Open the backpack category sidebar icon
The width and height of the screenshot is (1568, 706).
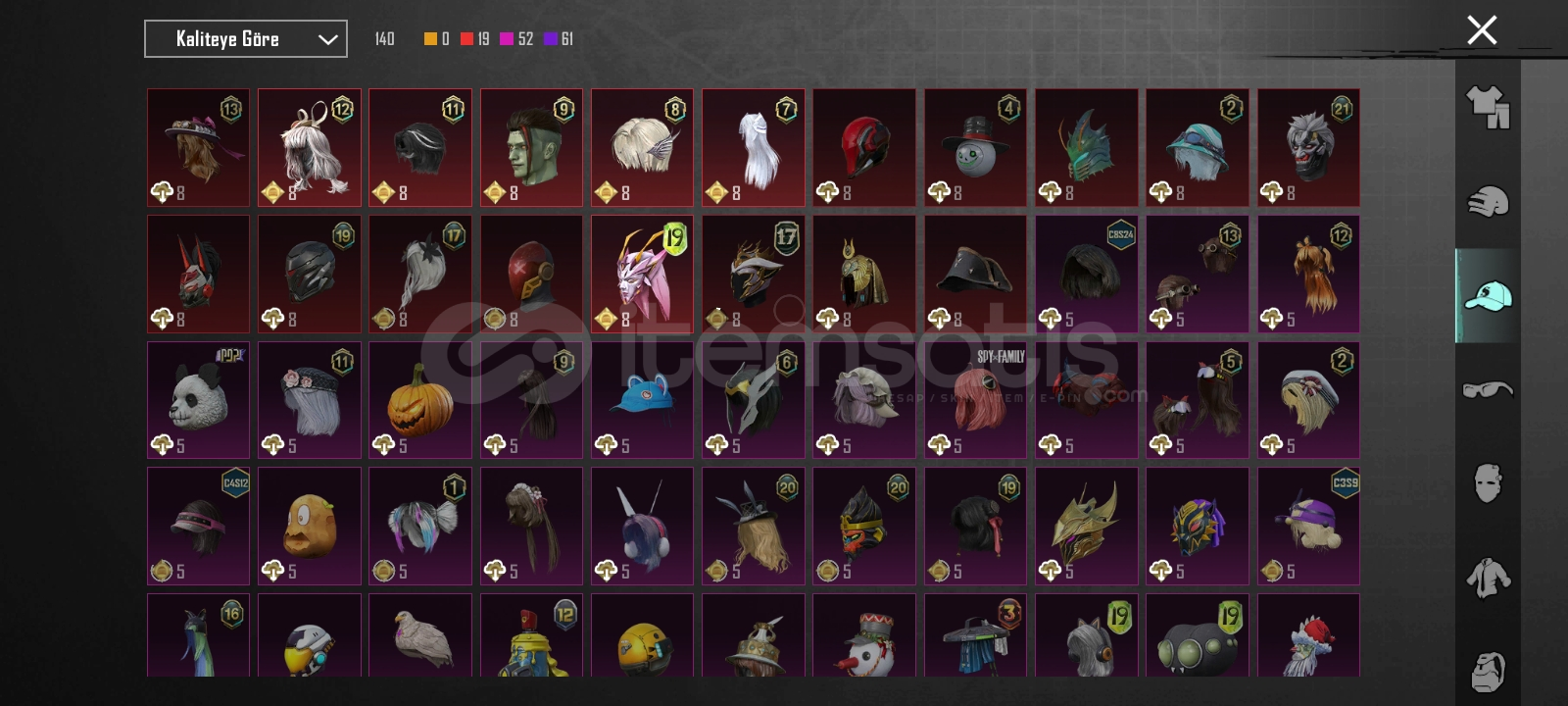(1488, 672)
